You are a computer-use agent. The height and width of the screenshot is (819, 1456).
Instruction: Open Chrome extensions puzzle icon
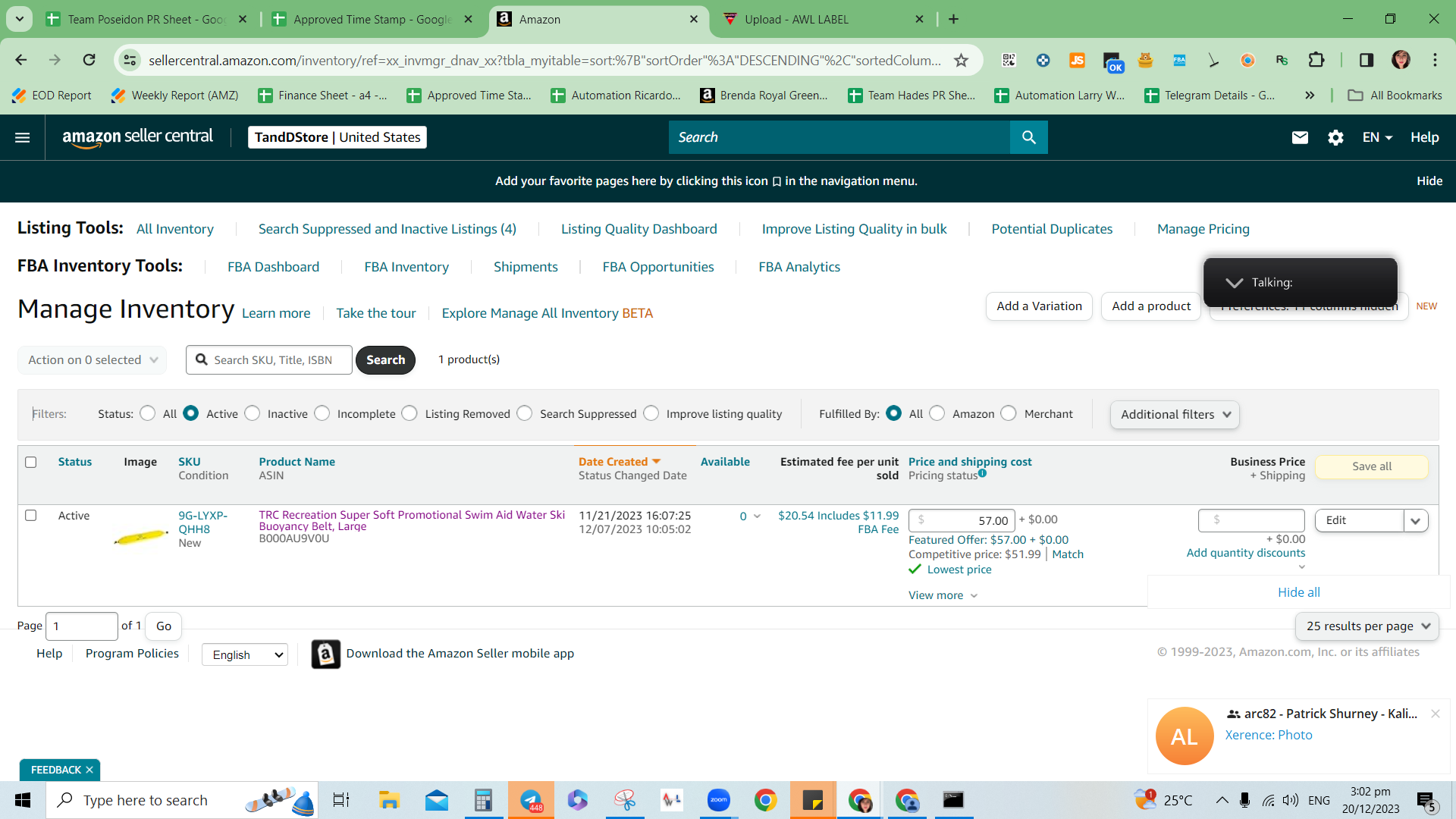click(1316, 60)
